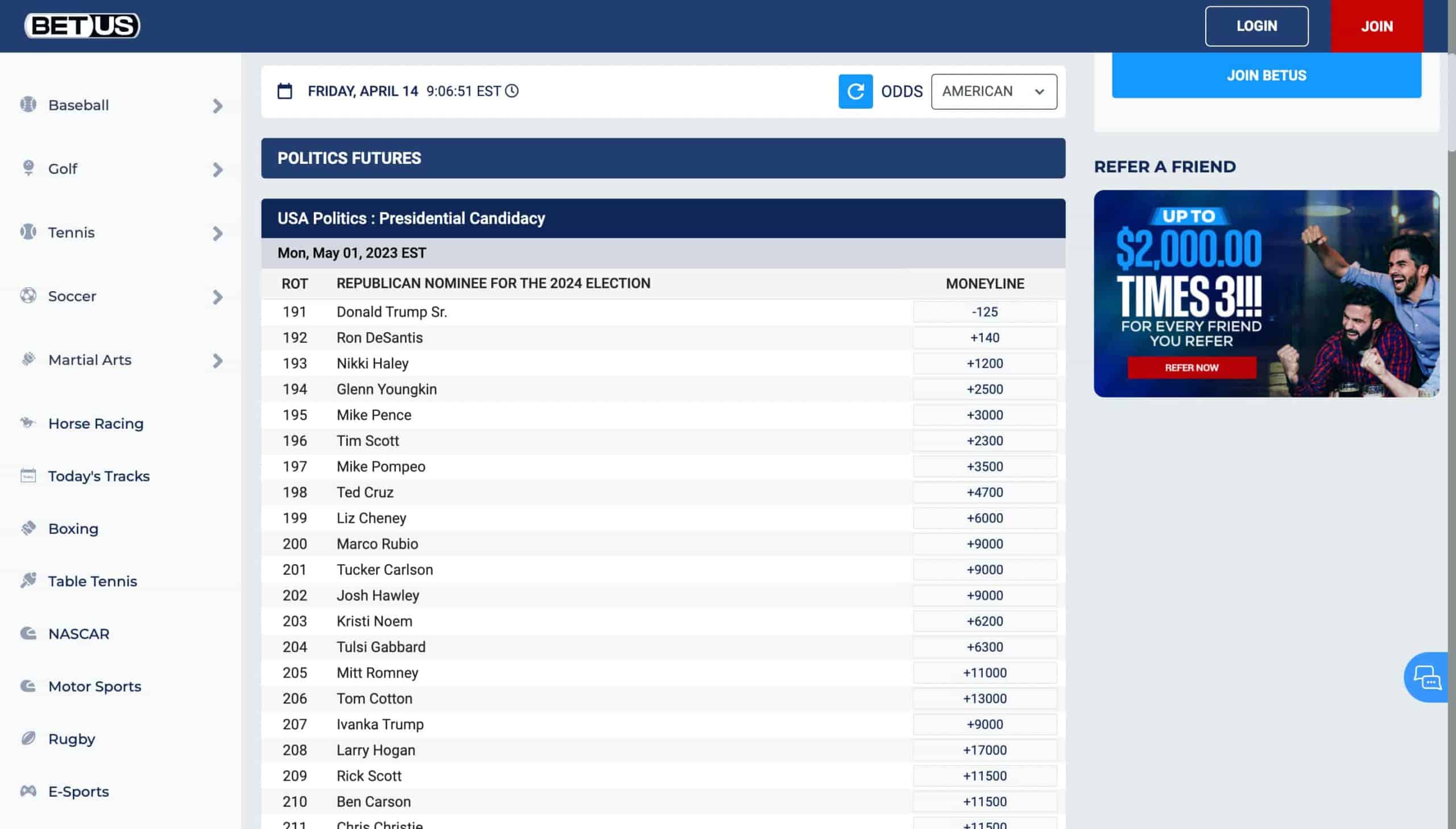Screen dimensions: 1456x829
Task: Click the Refer a Friend promo banner image
Action: click(1267, 293)
